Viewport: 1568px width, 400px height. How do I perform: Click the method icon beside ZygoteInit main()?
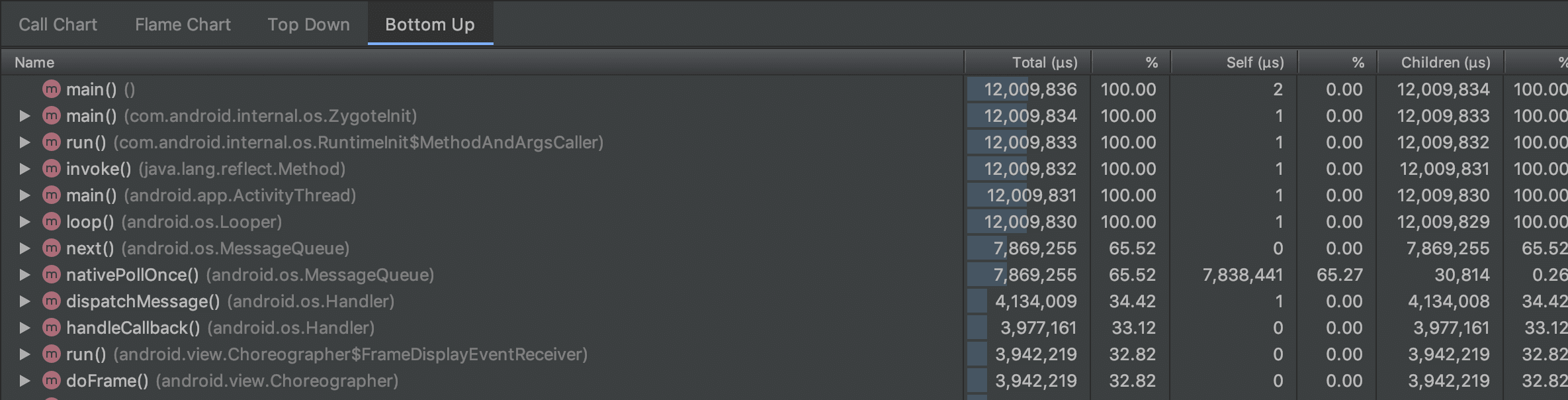coord(52,116)
